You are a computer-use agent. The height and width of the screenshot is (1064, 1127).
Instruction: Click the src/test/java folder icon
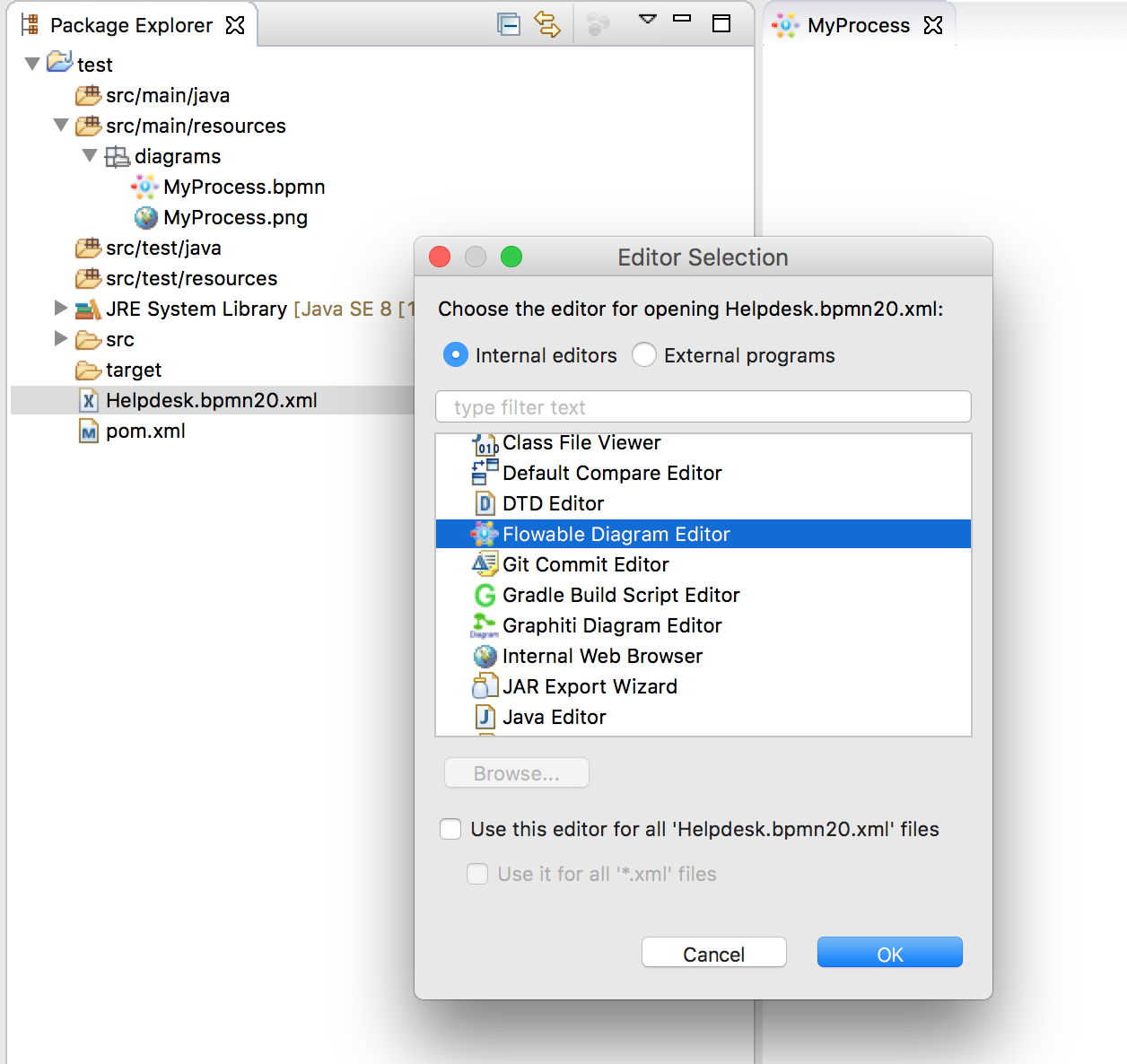88,247
